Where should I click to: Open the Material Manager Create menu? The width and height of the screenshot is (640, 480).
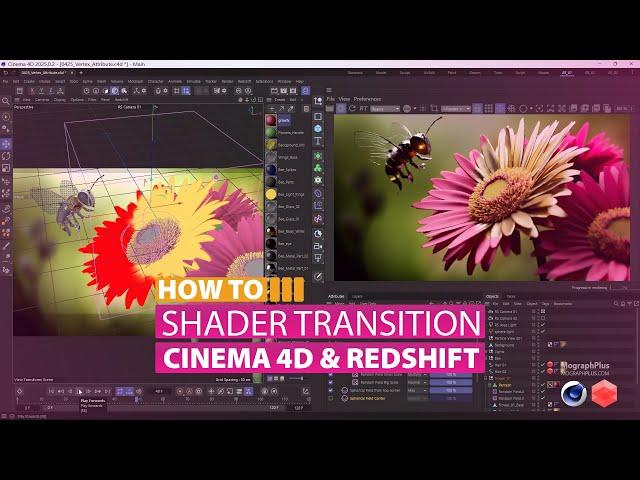coord(280,100)
